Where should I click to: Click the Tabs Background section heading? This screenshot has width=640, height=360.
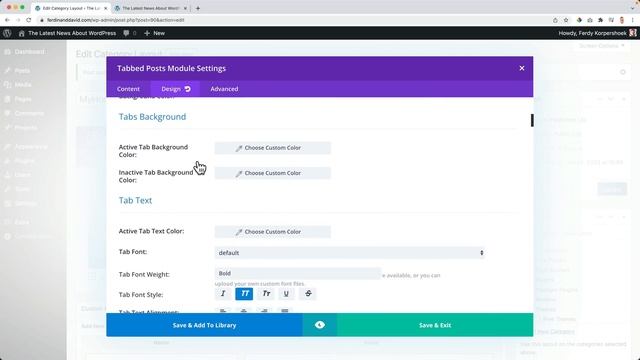(x=152, y=117)
